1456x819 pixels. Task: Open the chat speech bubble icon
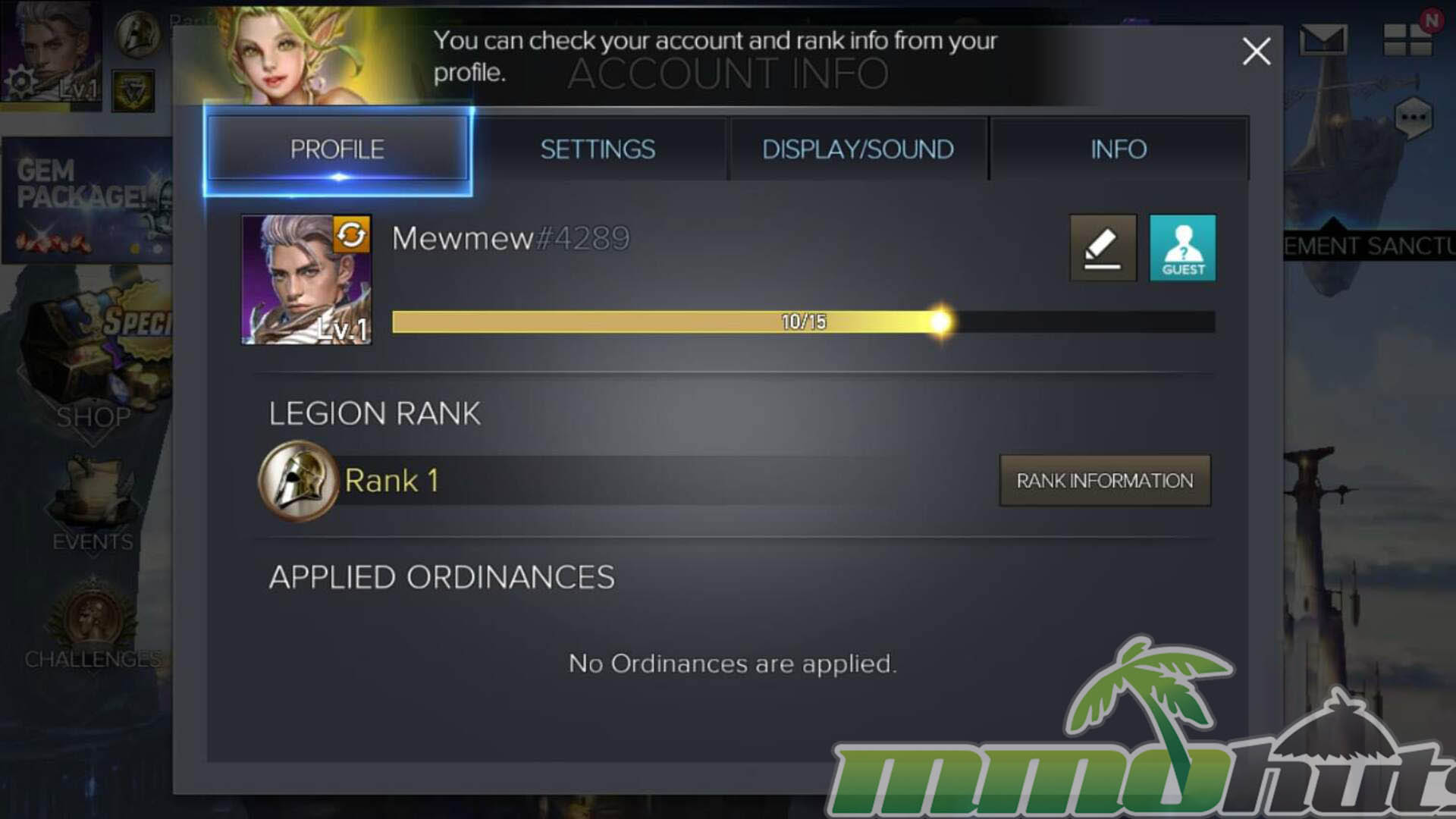click(1414, 118)
